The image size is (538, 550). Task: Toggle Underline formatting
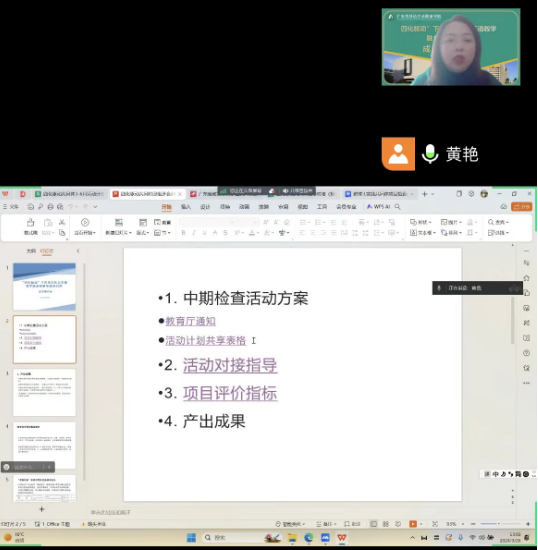pos(204,233)
